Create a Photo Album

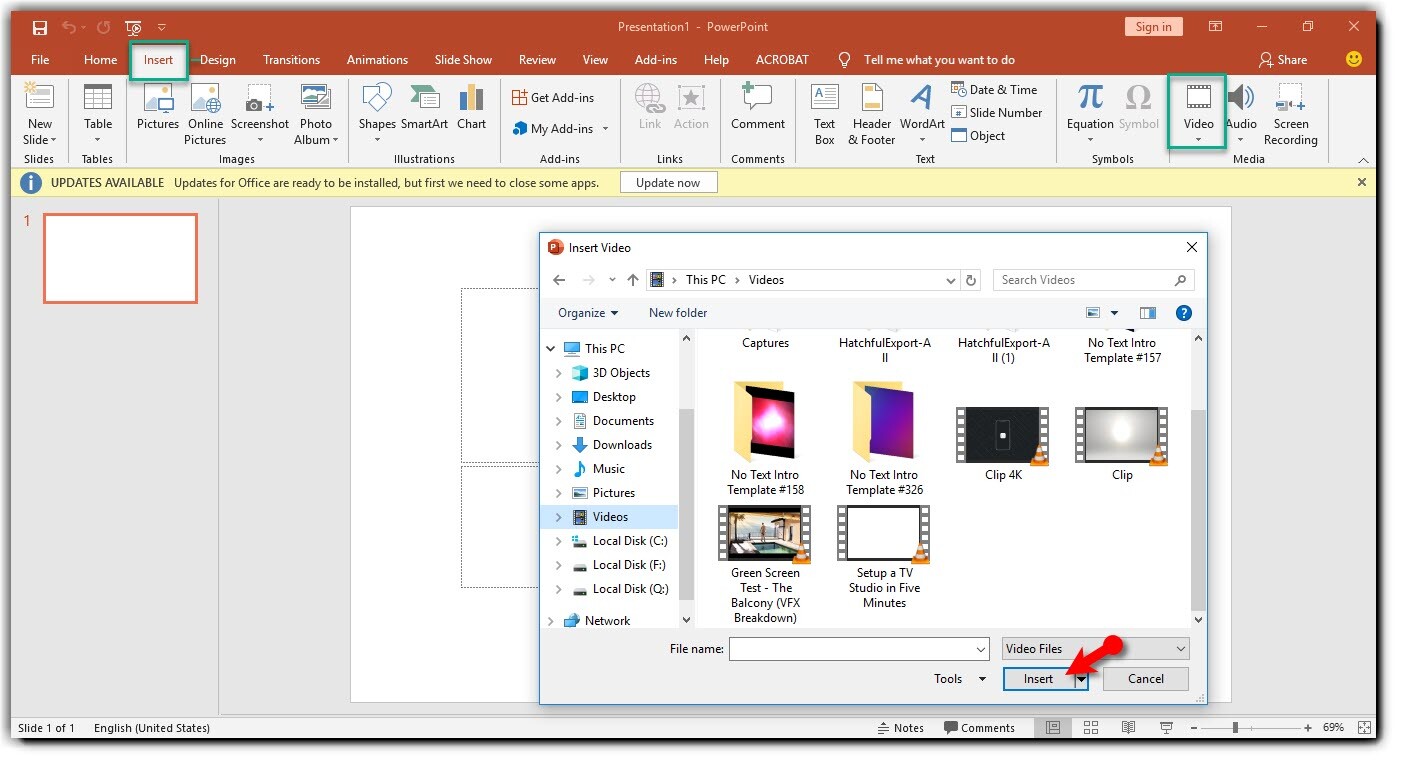[316, 115]
